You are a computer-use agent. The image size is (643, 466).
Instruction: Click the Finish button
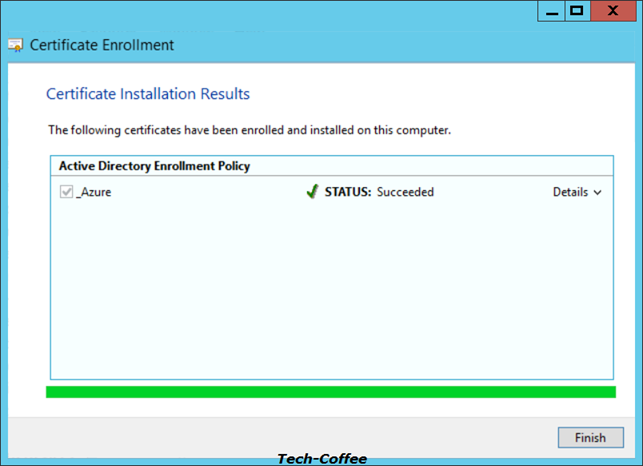[x=591, y=438]
